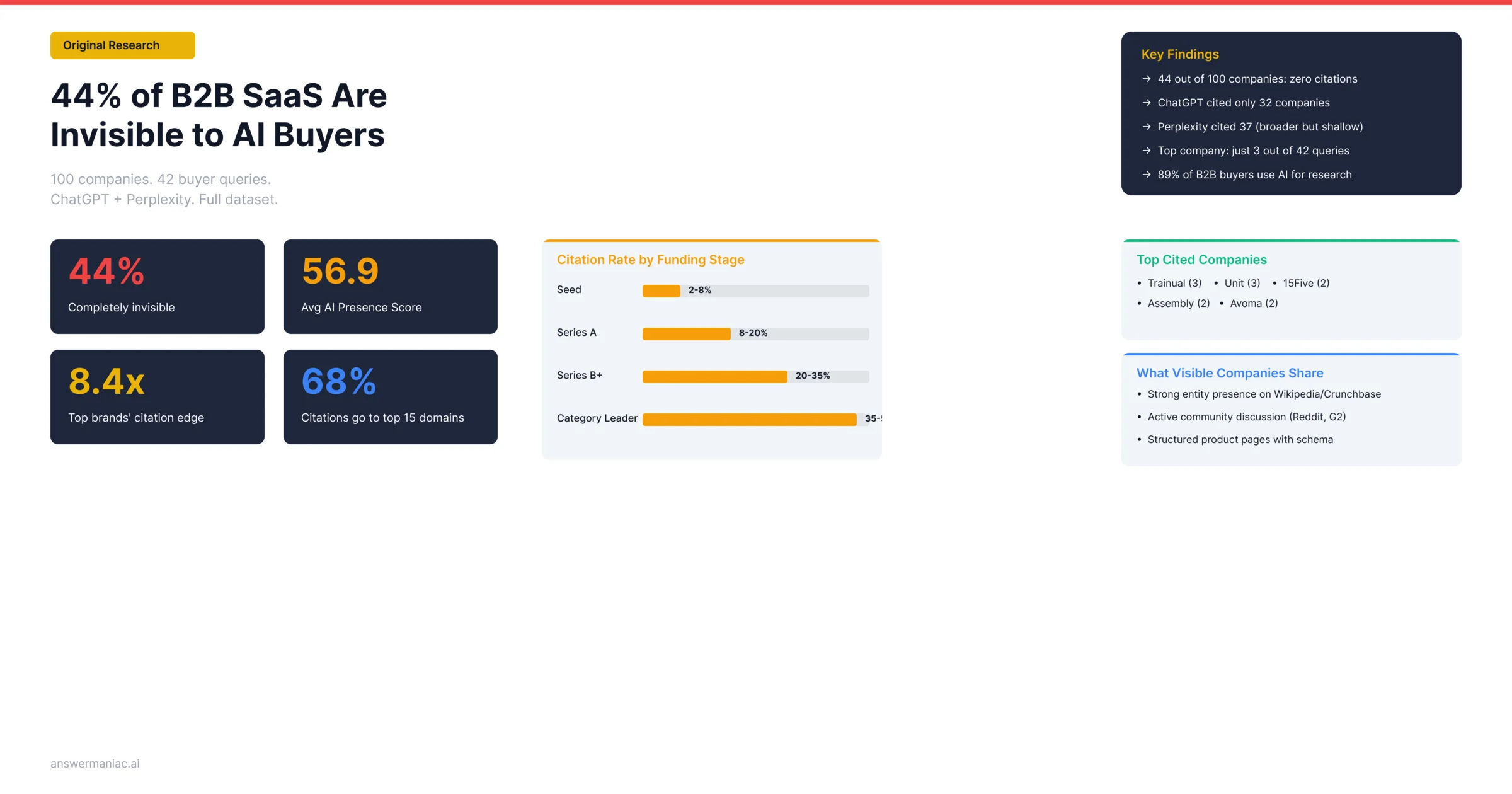
Task: Click arrow icon beside 'Top company: just 3'
Action: point(1147,151)
